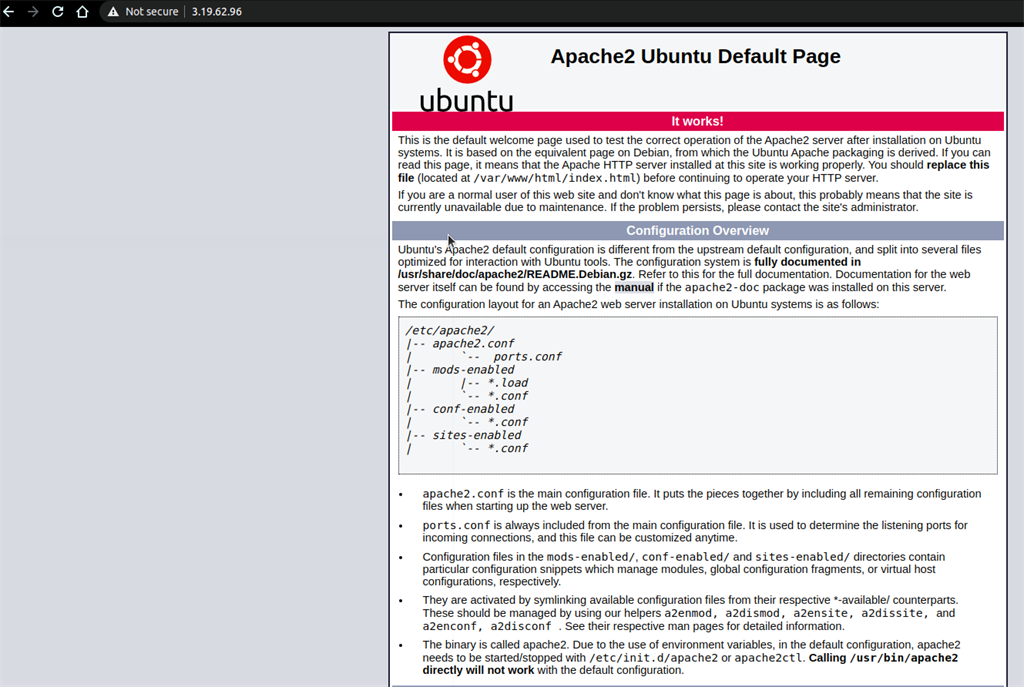Click the apache2-doc package name
The height and width of the screenshot is (687, 1024).
pos(722,287)
